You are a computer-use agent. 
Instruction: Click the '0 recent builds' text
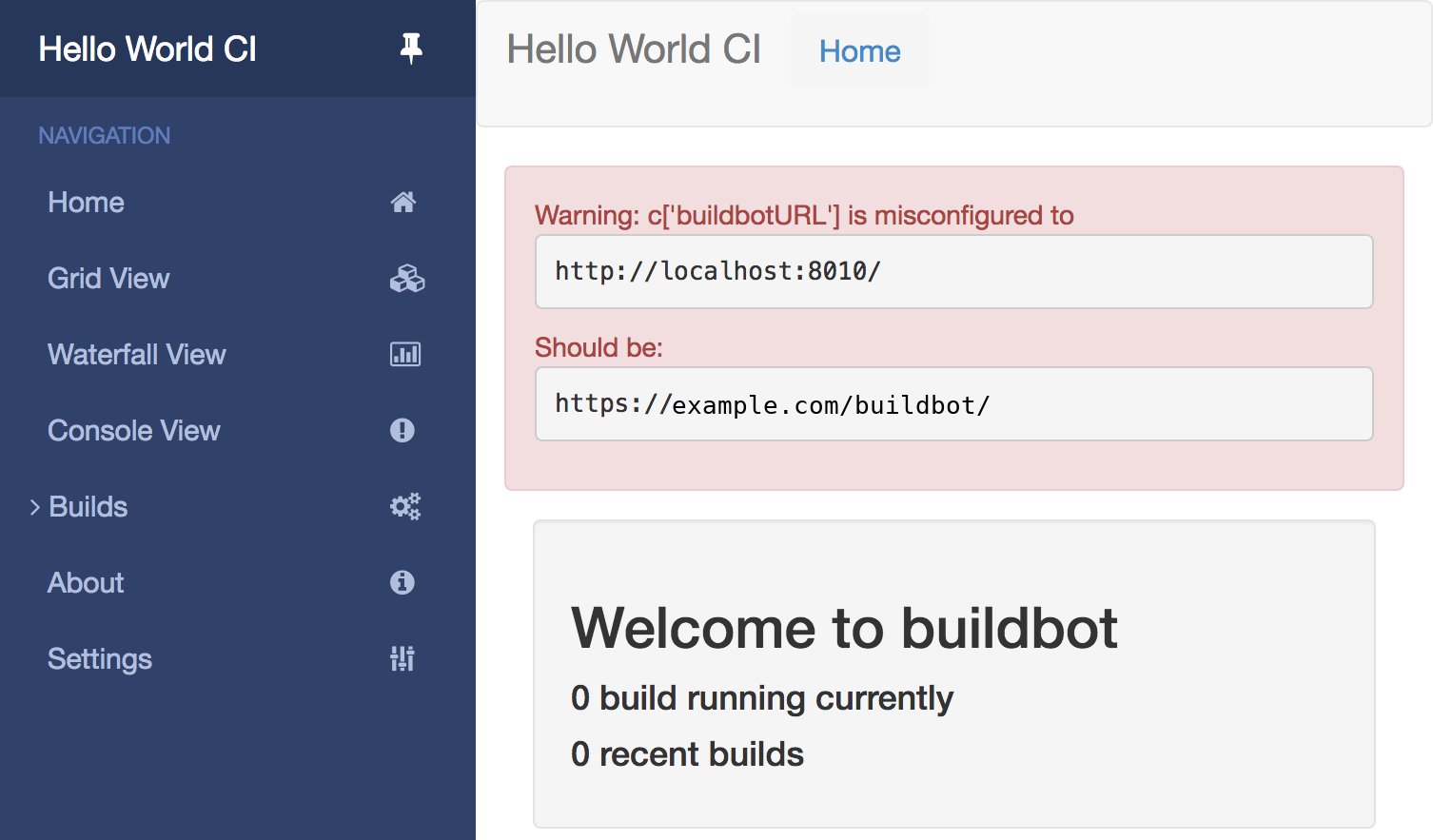click(687, 754)
